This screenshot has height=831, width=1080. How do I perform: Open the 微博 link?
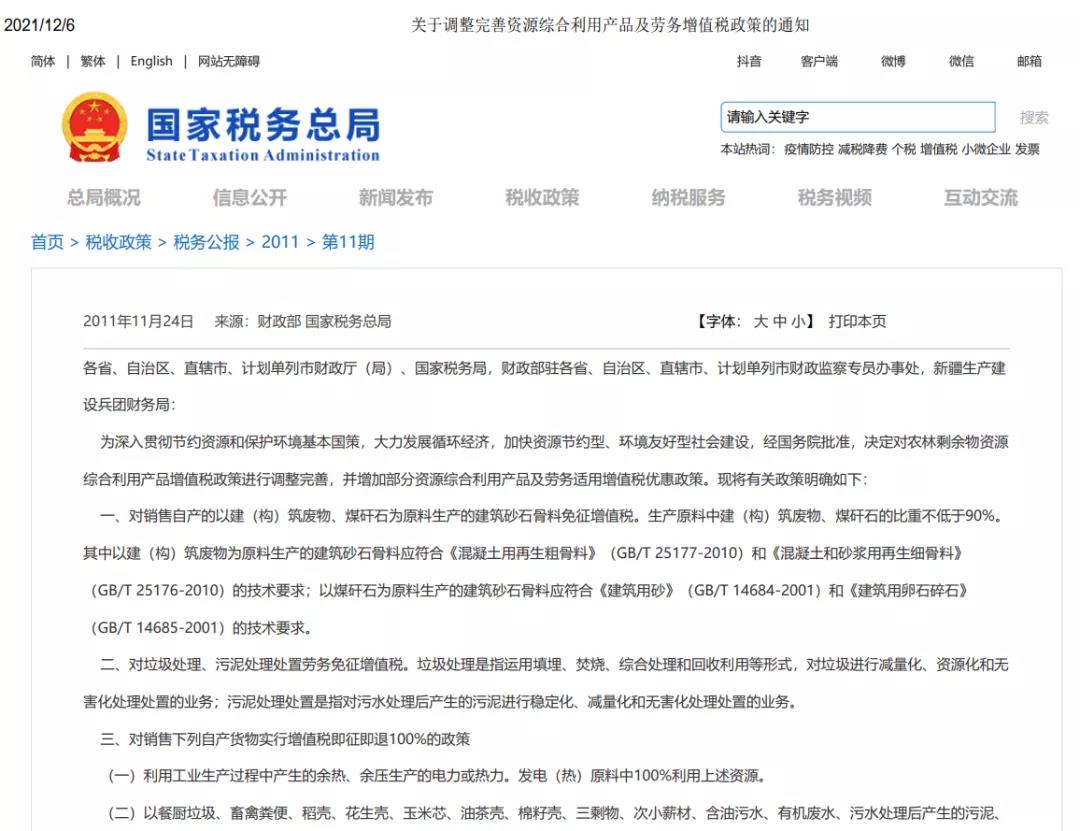(x=893, y=61)
